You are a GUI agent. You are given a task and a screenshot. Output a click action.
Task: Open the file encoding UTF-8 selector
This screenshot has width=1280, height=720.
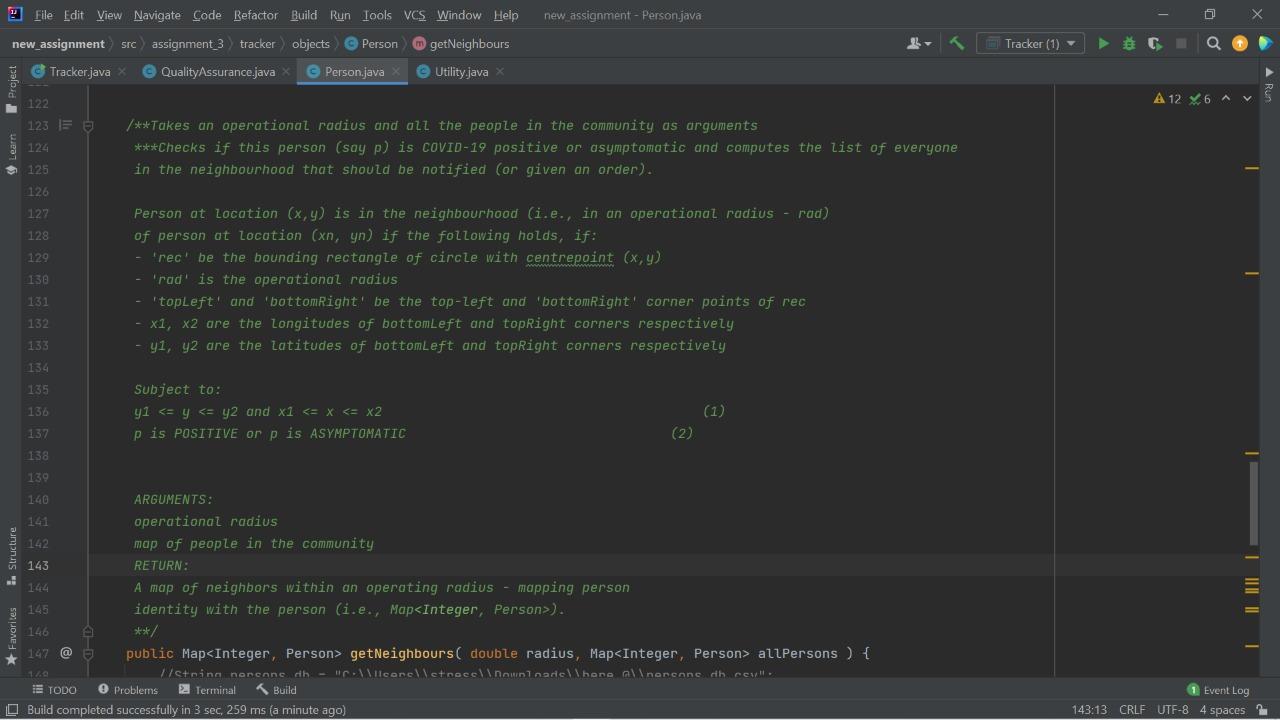pos(1172,709)
